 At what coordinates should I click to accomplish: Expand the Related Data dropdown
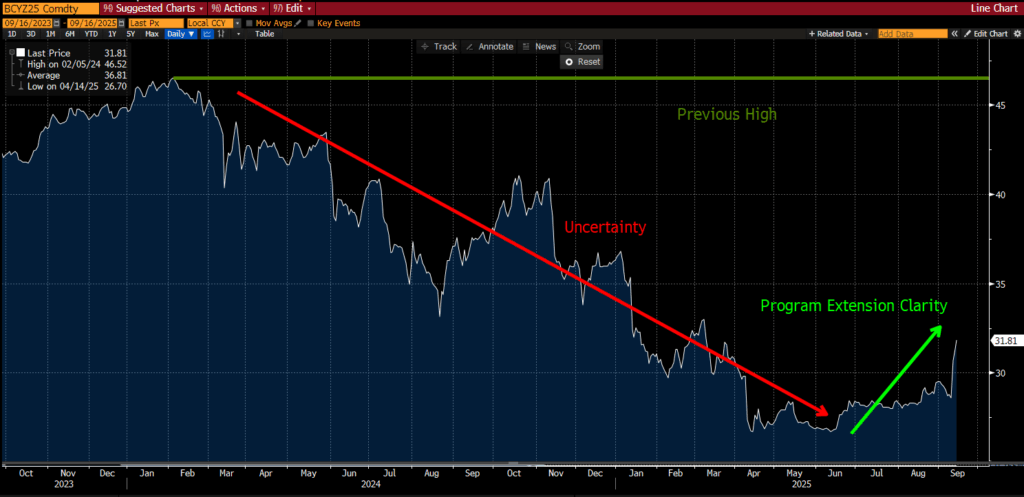(x=840, y=33)
